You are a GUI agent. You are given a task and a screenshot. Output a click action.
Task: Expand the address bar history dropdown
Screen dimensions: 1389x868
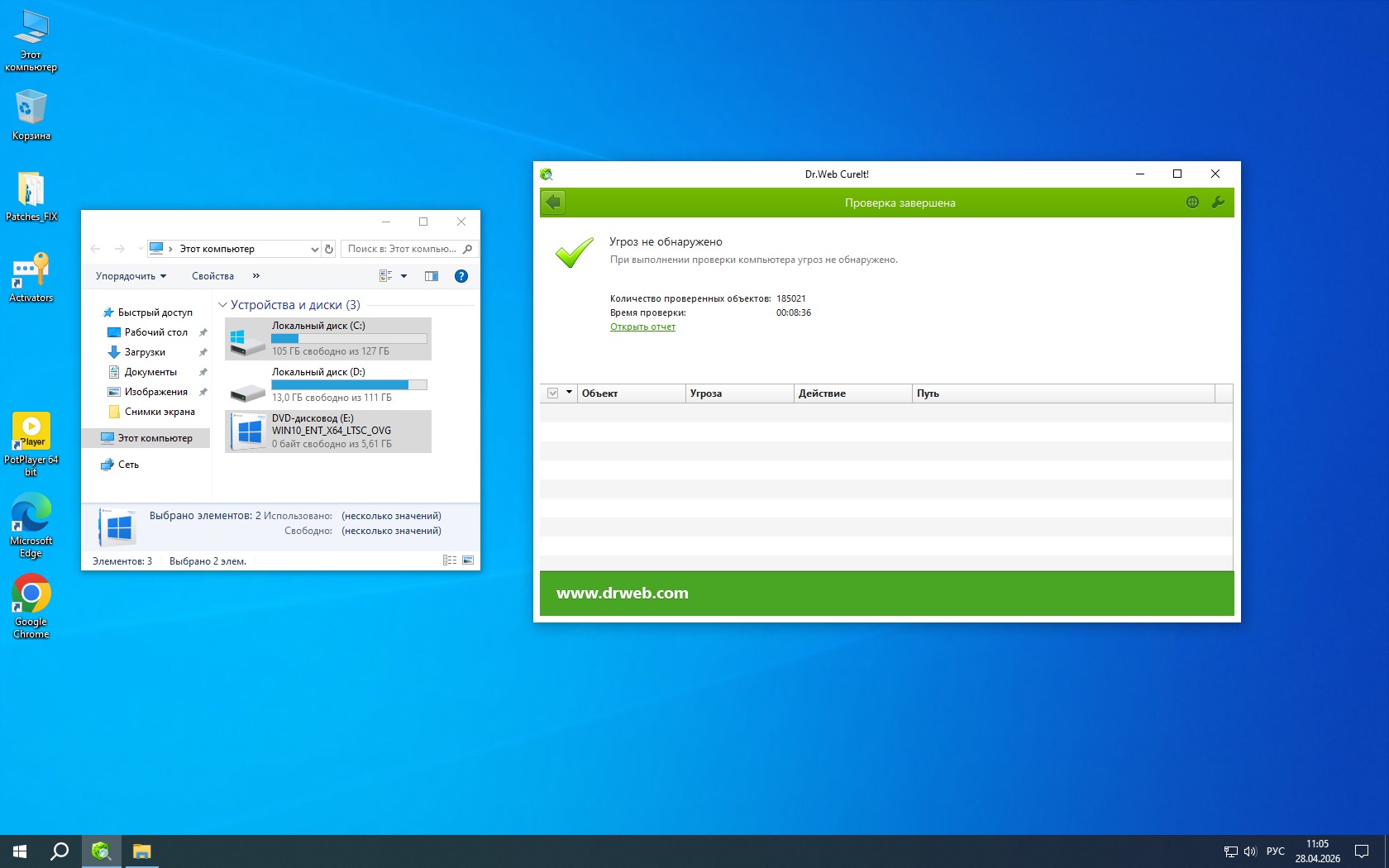314,249
